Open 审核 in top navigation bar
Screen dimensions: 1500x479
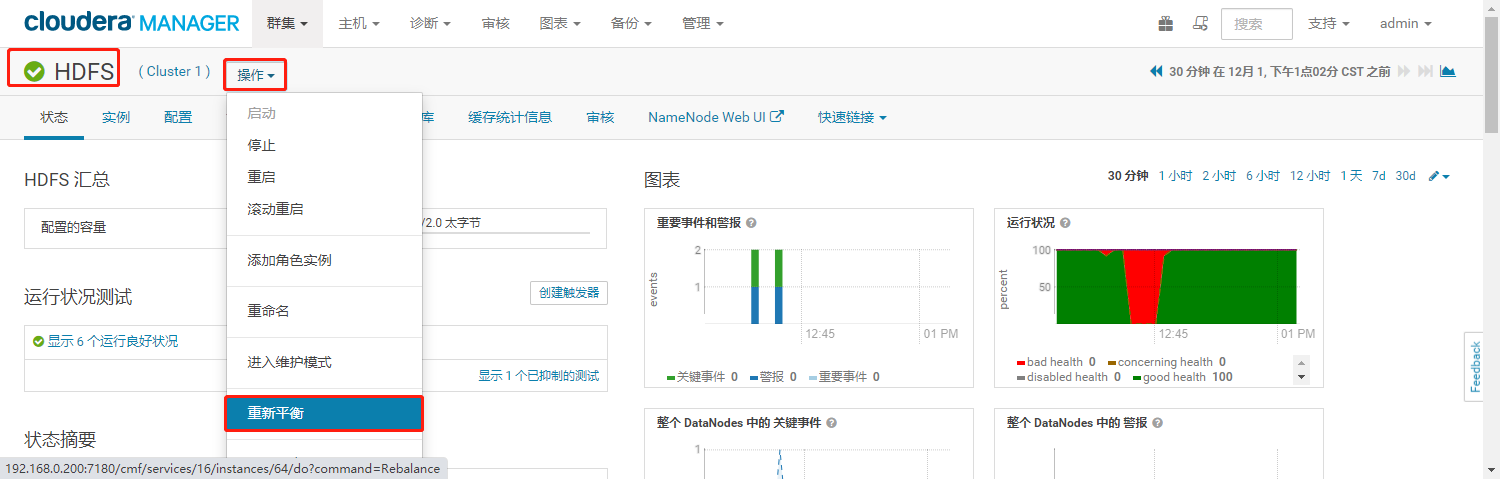click(495, 23)
